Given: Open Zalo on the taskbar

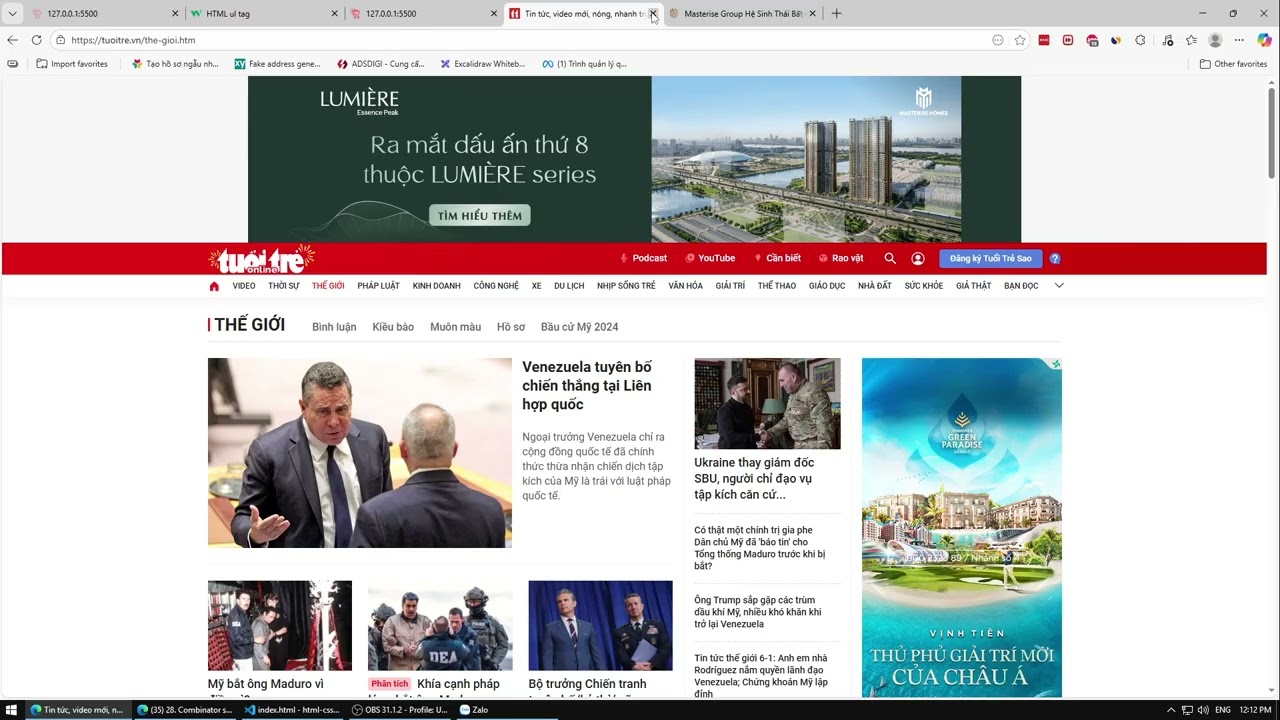Looking at the screenshot, I should [x=474, y=710].
